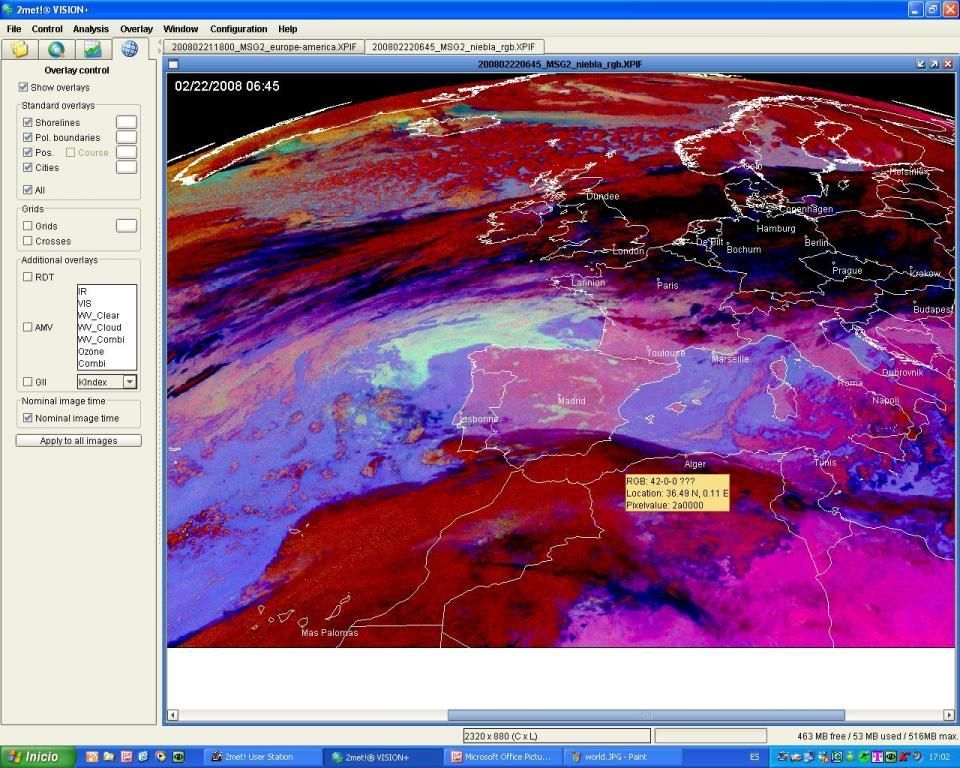
Task: Select the blue globe overlay tab
Action: coord(130,48)
